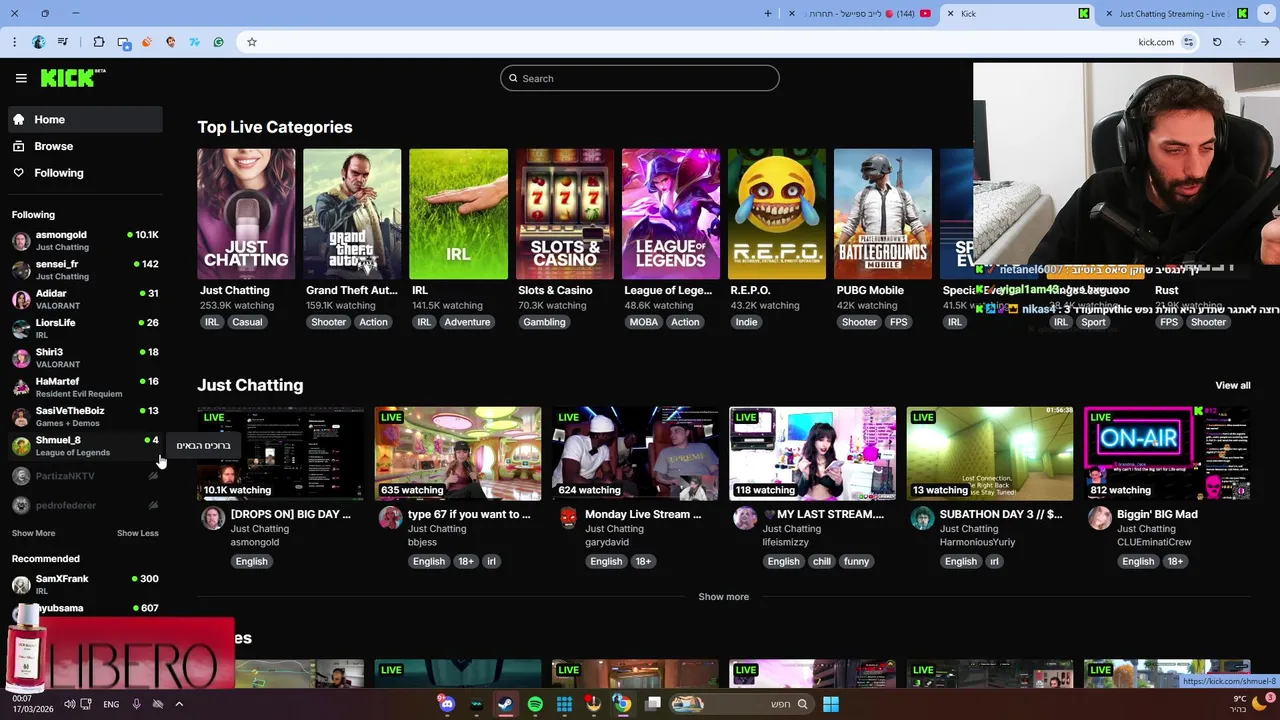Click bbjess's avatar under the stream
The width and height of the screenshot is (1280, 720).
390,517
